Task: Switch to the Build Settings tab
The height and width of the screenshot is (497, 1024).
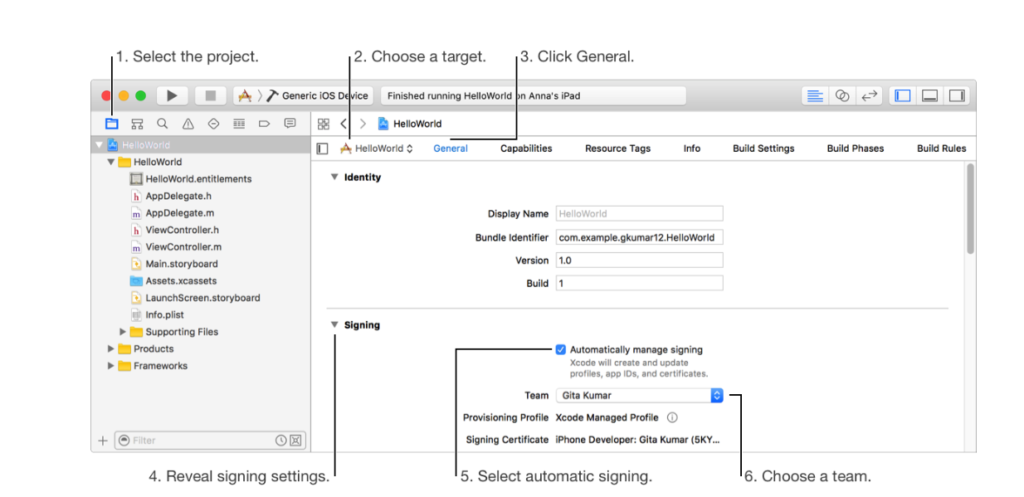Action: click(763, 148)
